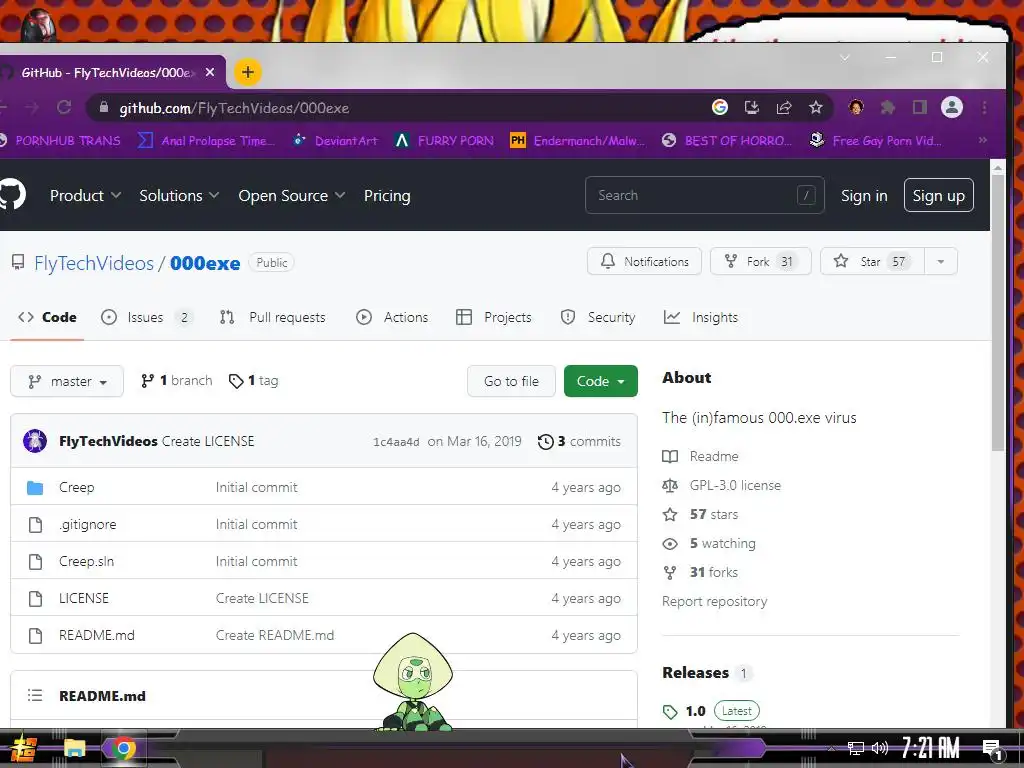Open the notification center icon

coord(992,749)
